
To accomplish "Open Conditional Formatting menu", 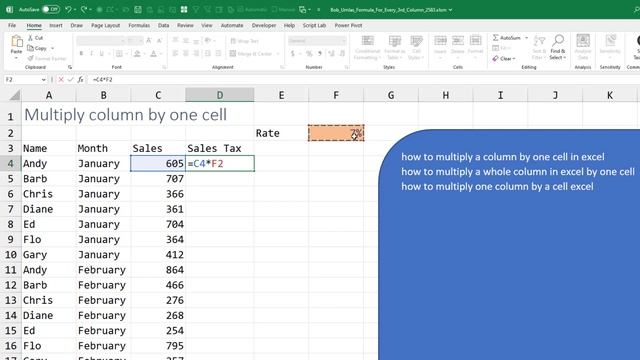I will (x=367, y=47).
